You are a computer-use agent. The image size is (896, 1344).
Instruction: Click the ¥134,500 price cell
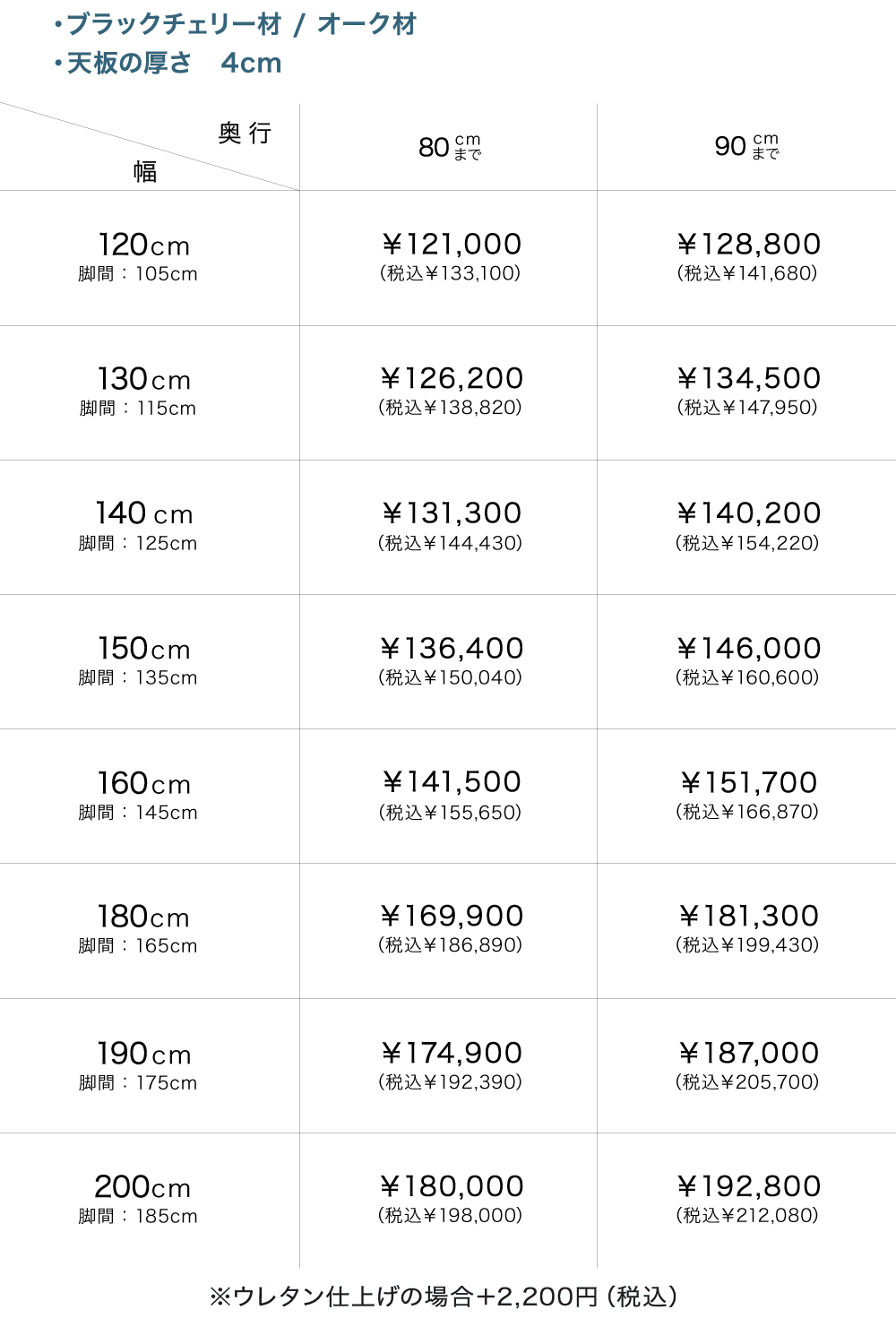[x=748, y=379]
